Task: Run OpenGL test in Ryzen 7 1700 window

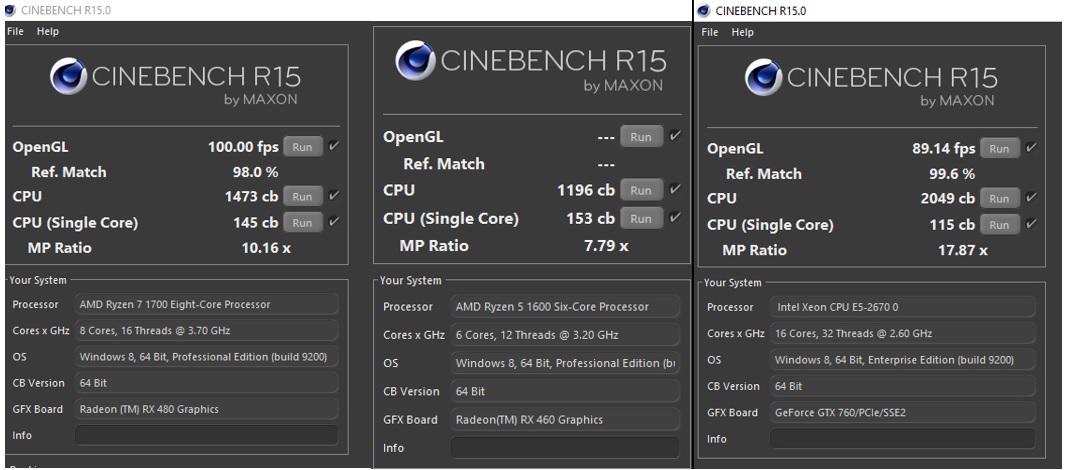Action: pyautogui.click(x=302, y=146)
